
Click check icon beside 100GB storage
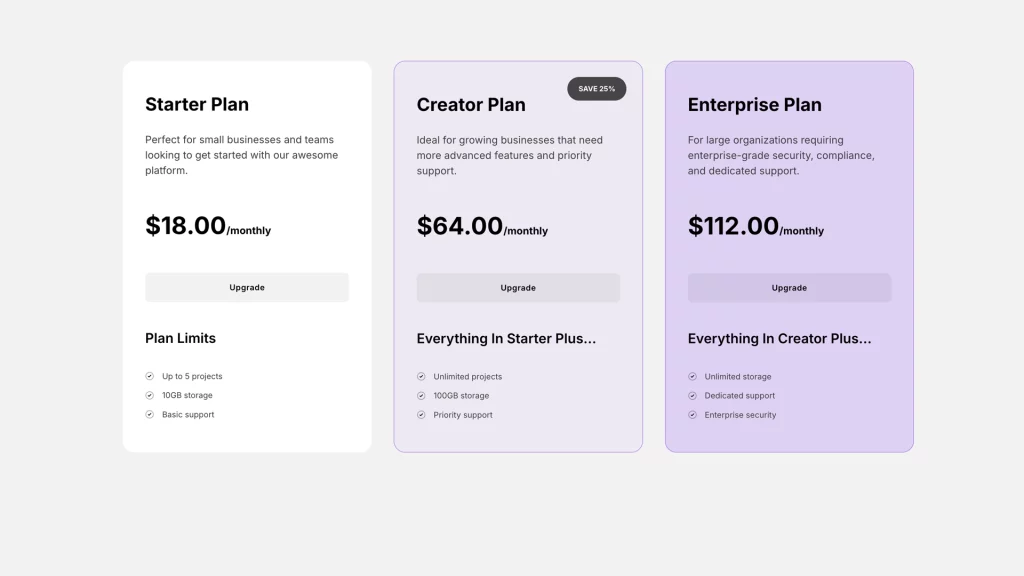point(421,396)
